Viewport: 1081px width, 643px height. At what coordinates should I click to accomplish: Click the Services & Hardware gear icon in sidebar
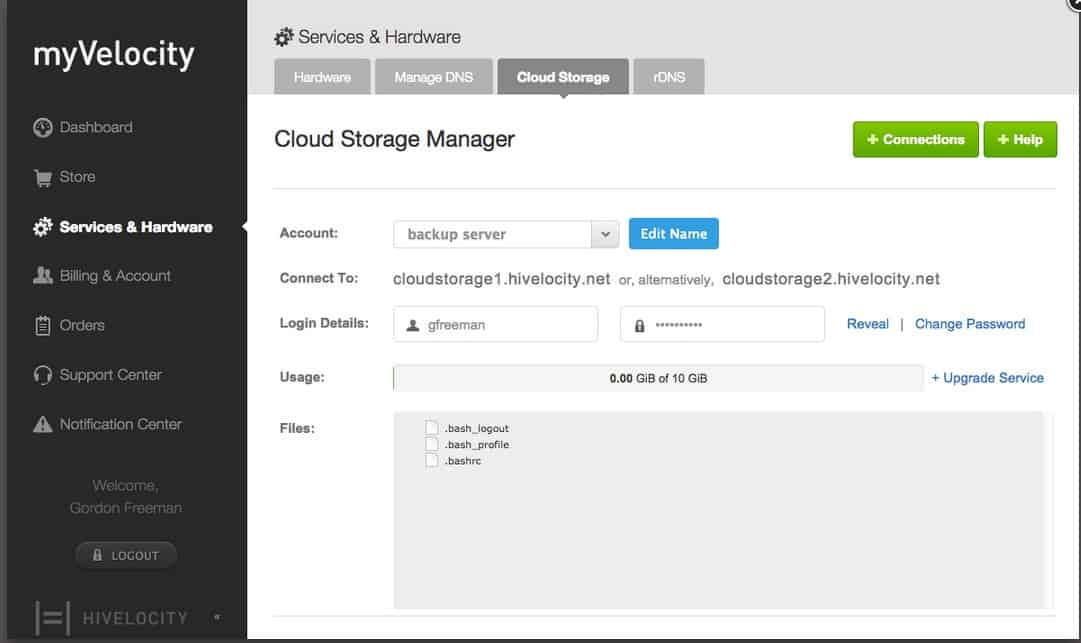[43, 227]
